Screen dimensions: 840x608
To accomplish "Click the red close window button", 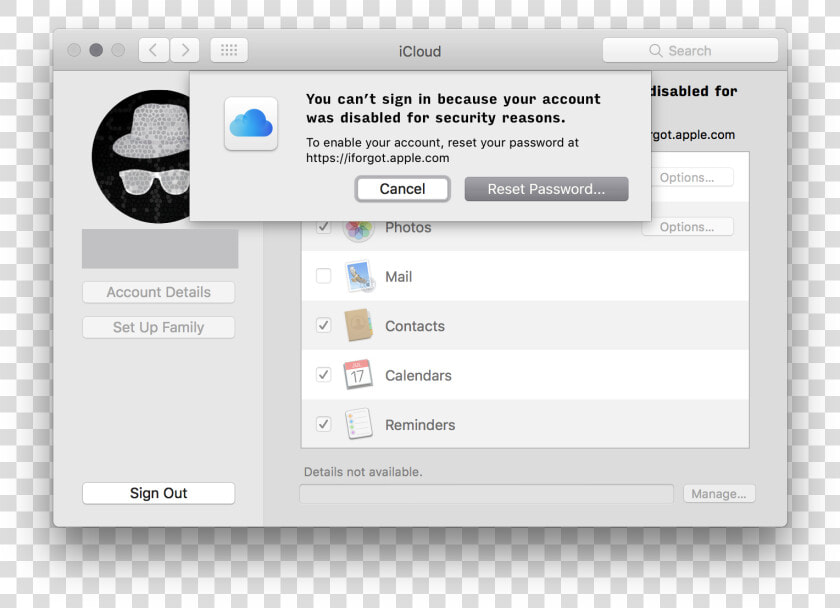I will [x=74, y=50].
